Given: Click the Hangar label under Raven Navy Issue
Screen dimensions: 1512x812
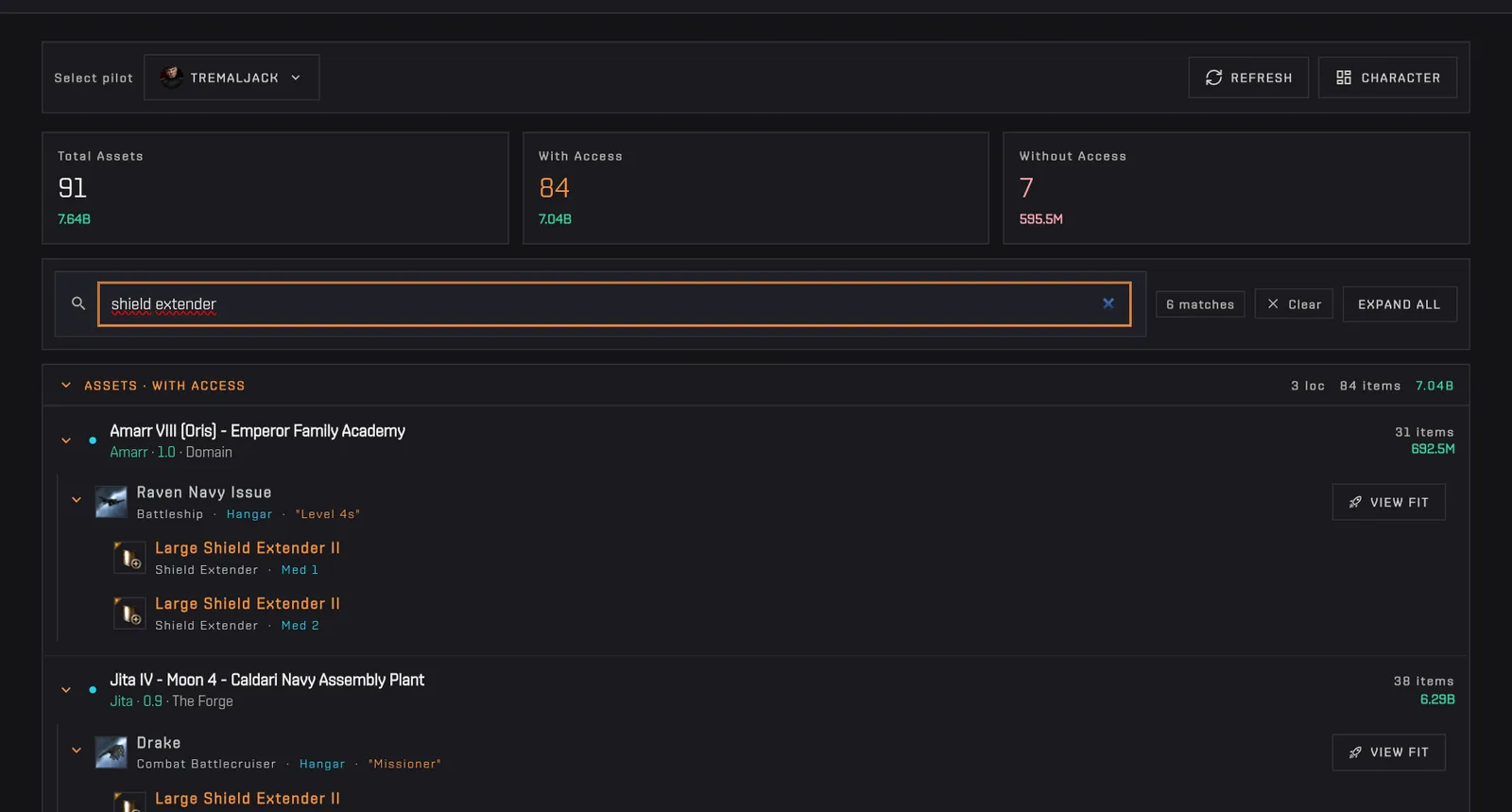Looking at the screenshot, I should tap(249, 514).
